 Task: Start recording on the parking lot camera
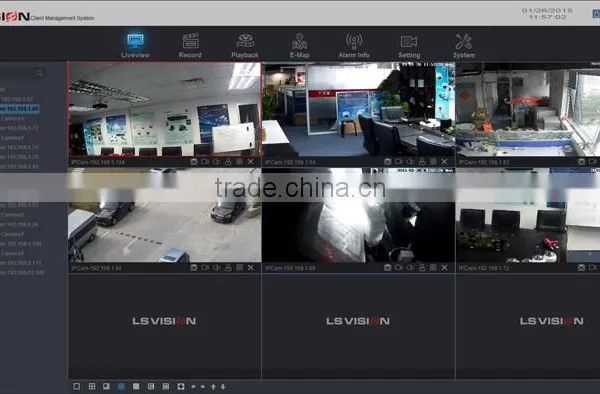coord(205,268)
